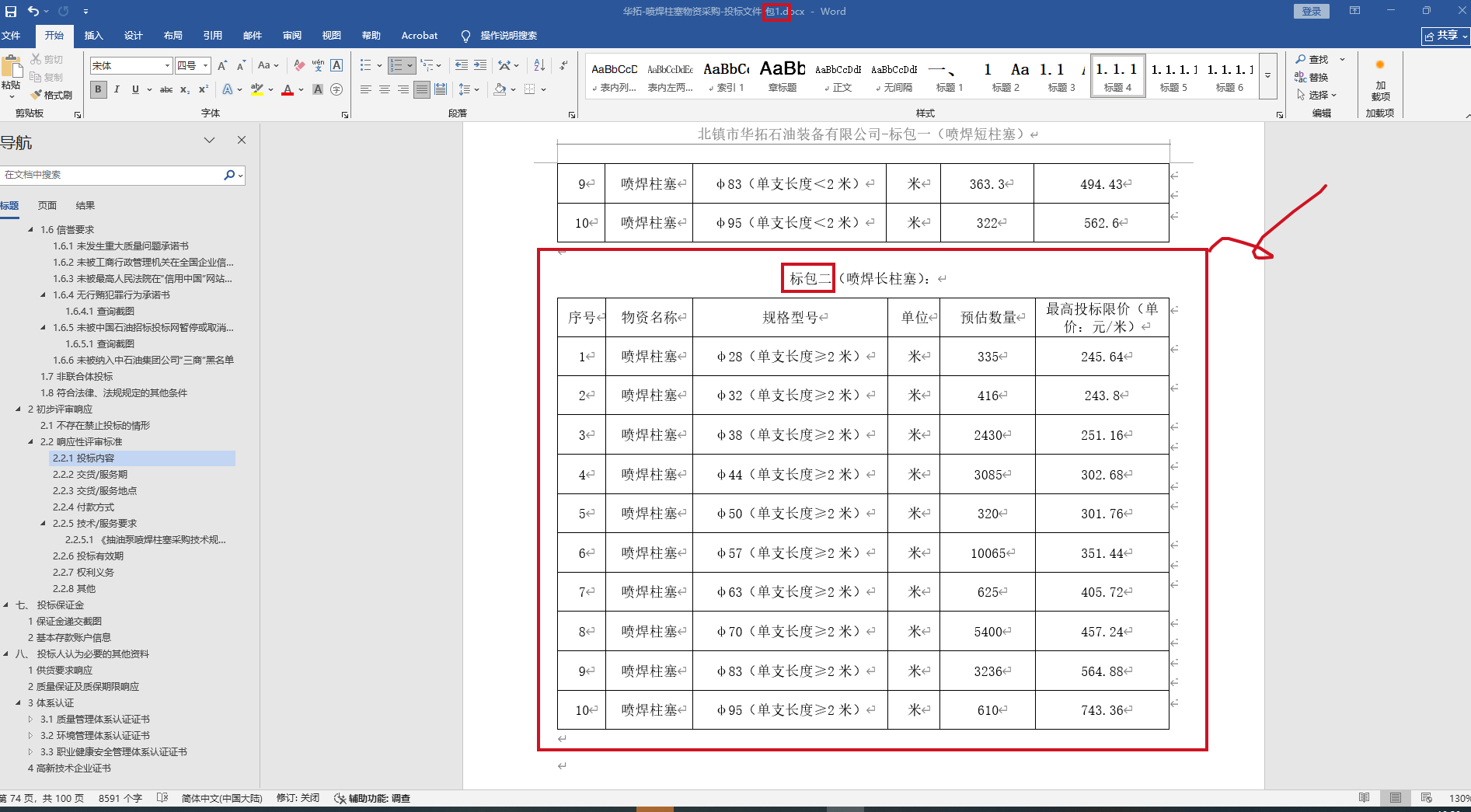Toggle track changes status (修订: 关闭)
This screenshot has width=1471, height=812.
click(298, 798)
